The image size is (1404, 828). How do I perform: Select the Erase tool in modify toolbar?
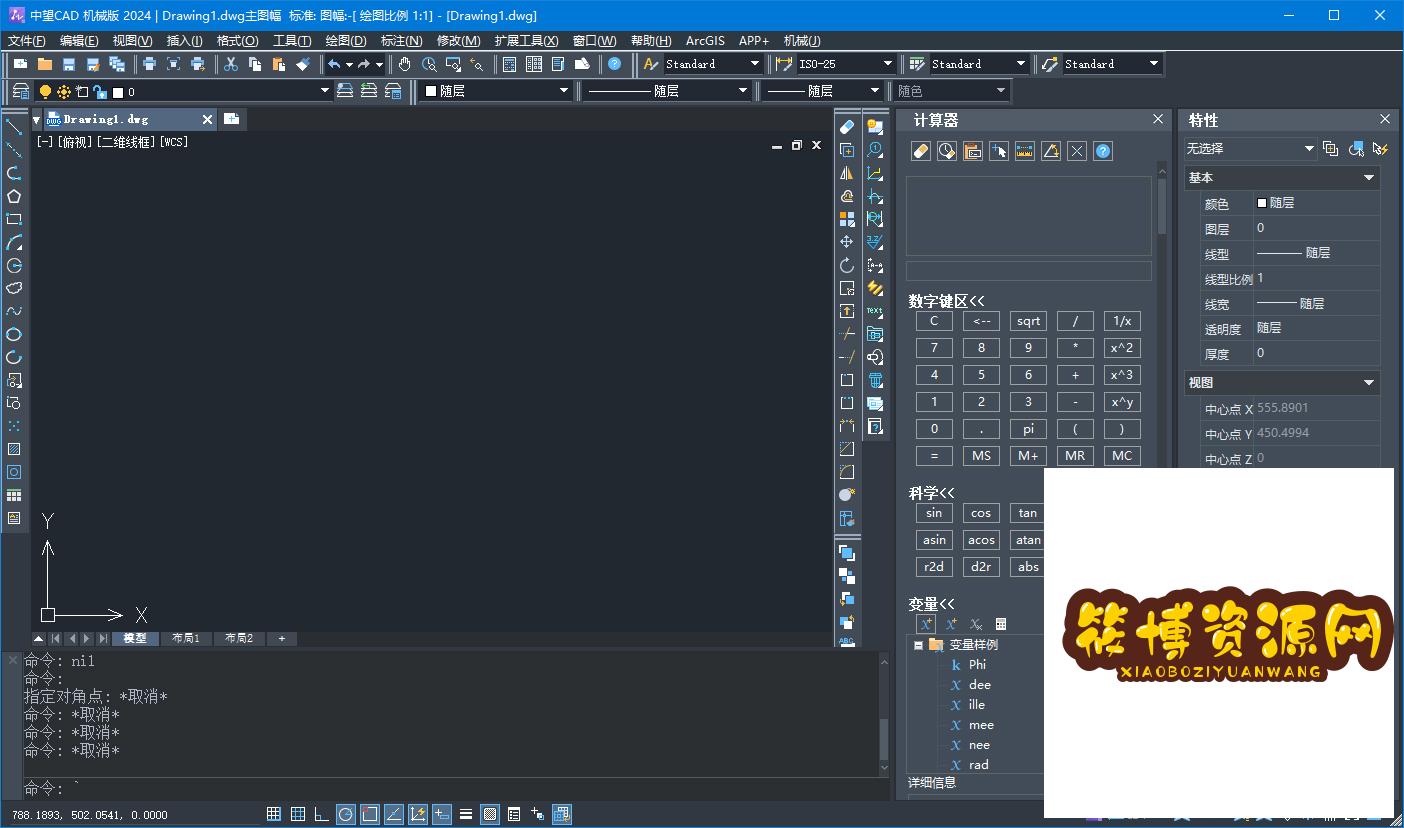tap(847, 127)
